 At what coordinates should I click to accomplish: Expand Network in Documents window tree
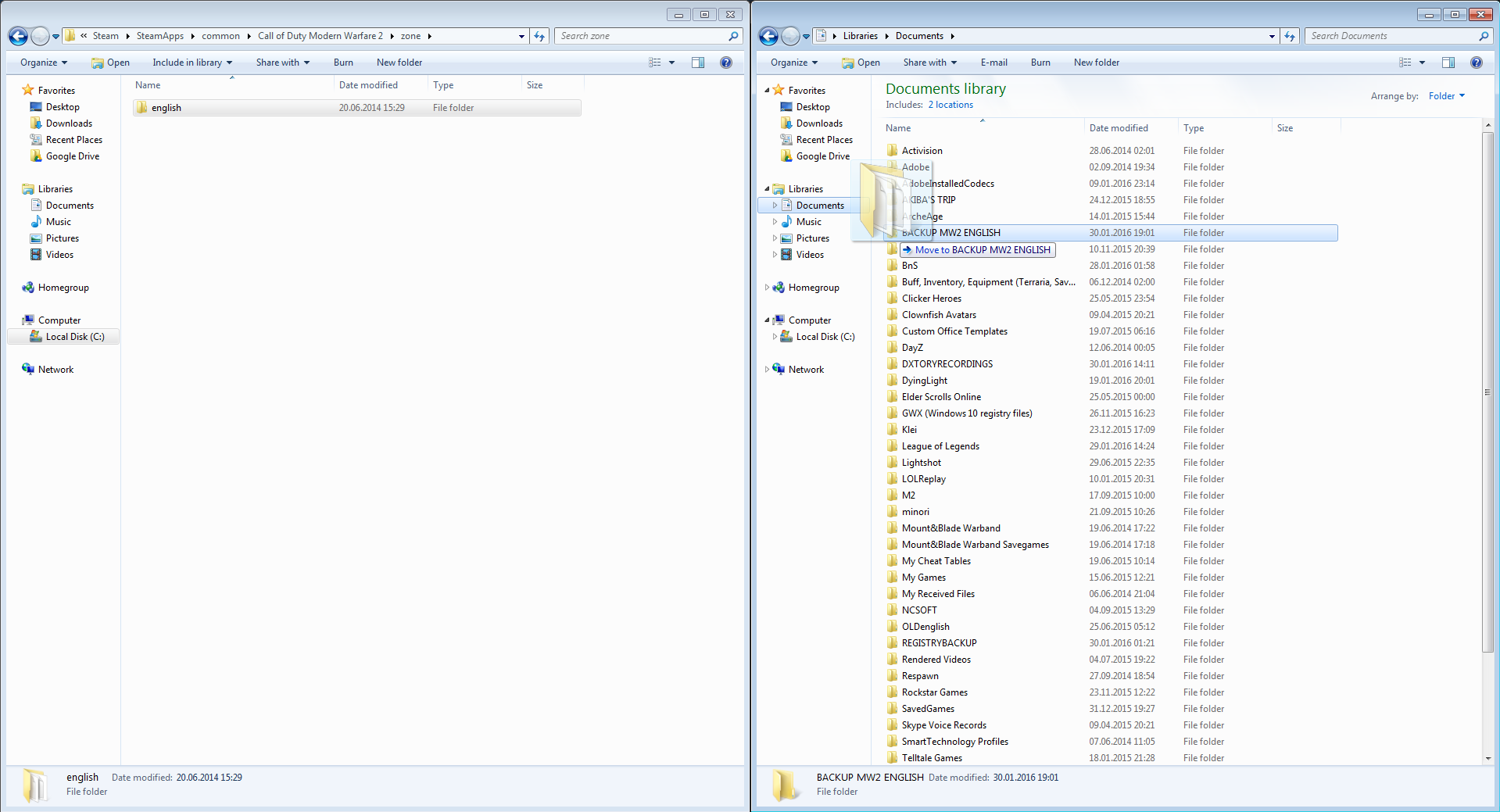coord(767,370)
